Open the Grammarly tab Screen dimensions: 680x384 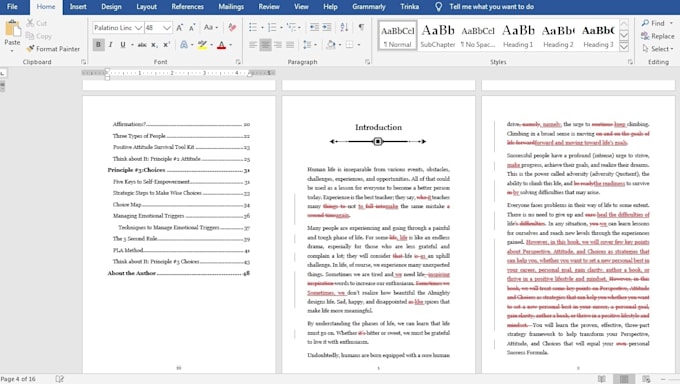(369, 7)
